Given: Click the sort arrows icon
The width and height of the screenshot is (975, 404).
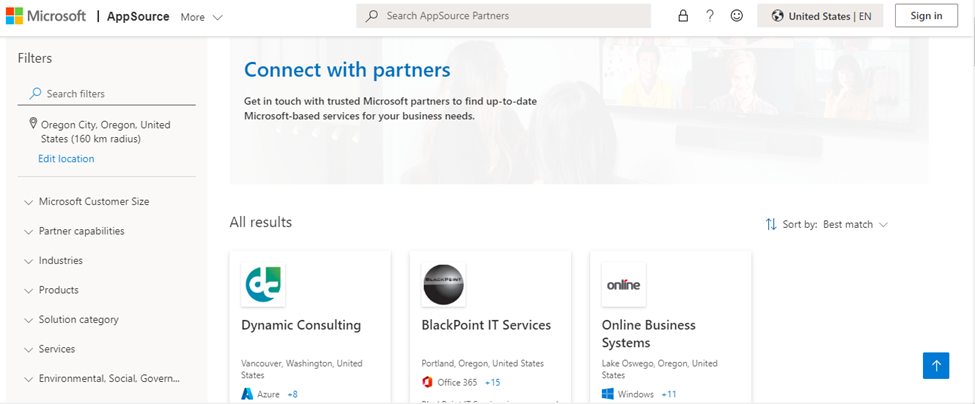Looking at the screenshot, I should [x=771, y=225].
